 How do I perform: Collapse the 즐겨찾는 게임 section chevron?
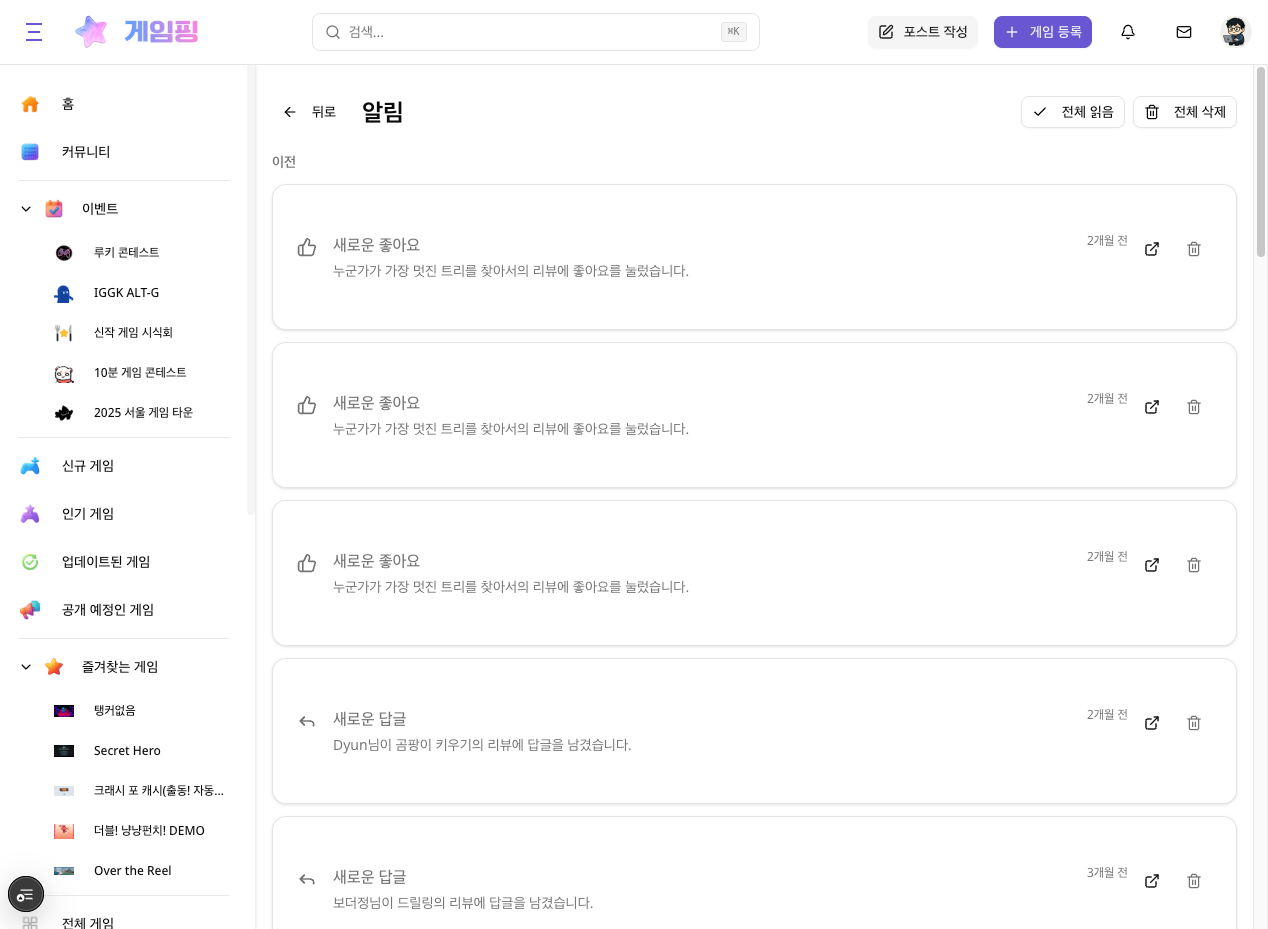25,667
